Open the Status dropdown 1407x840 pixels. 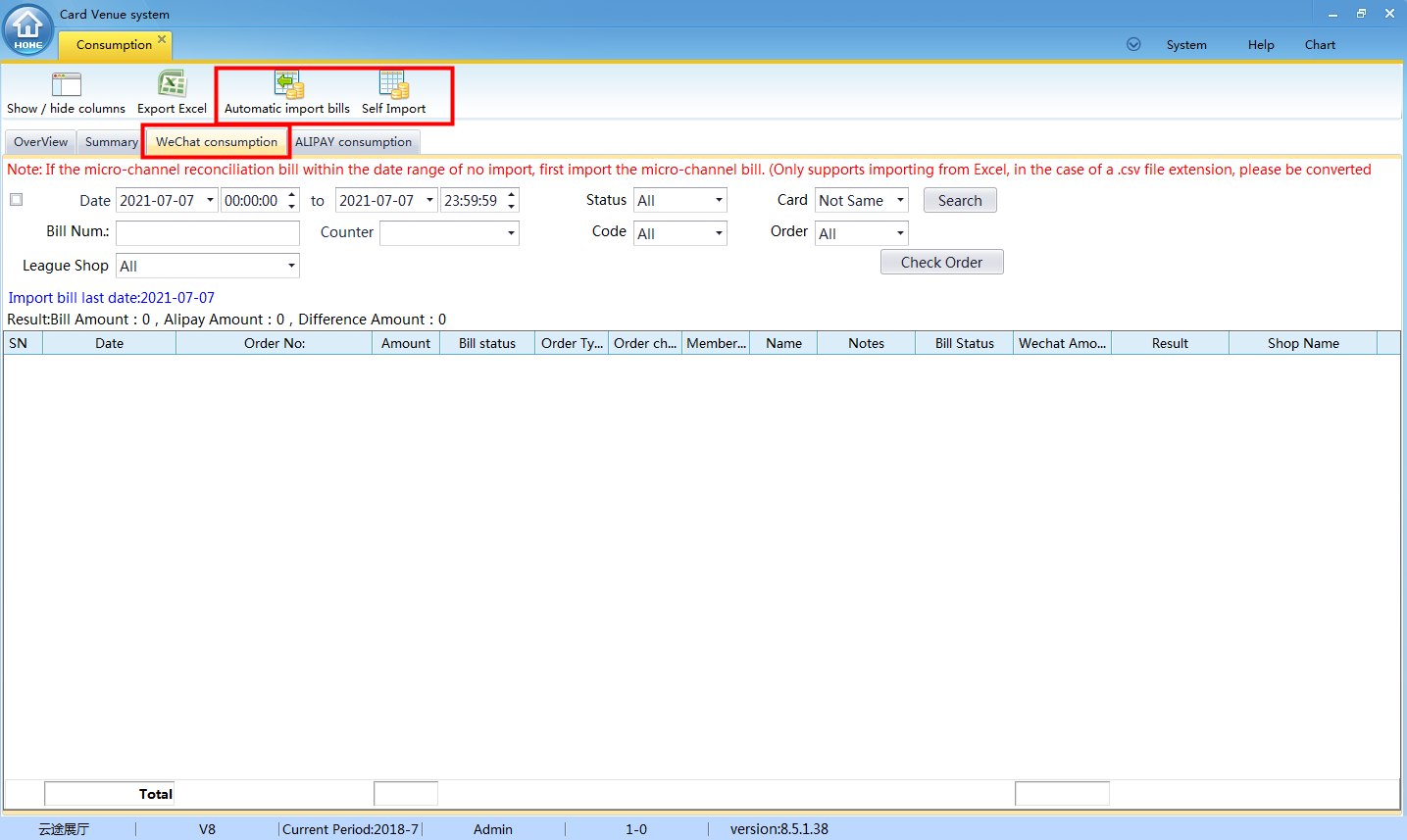(680, 200)
